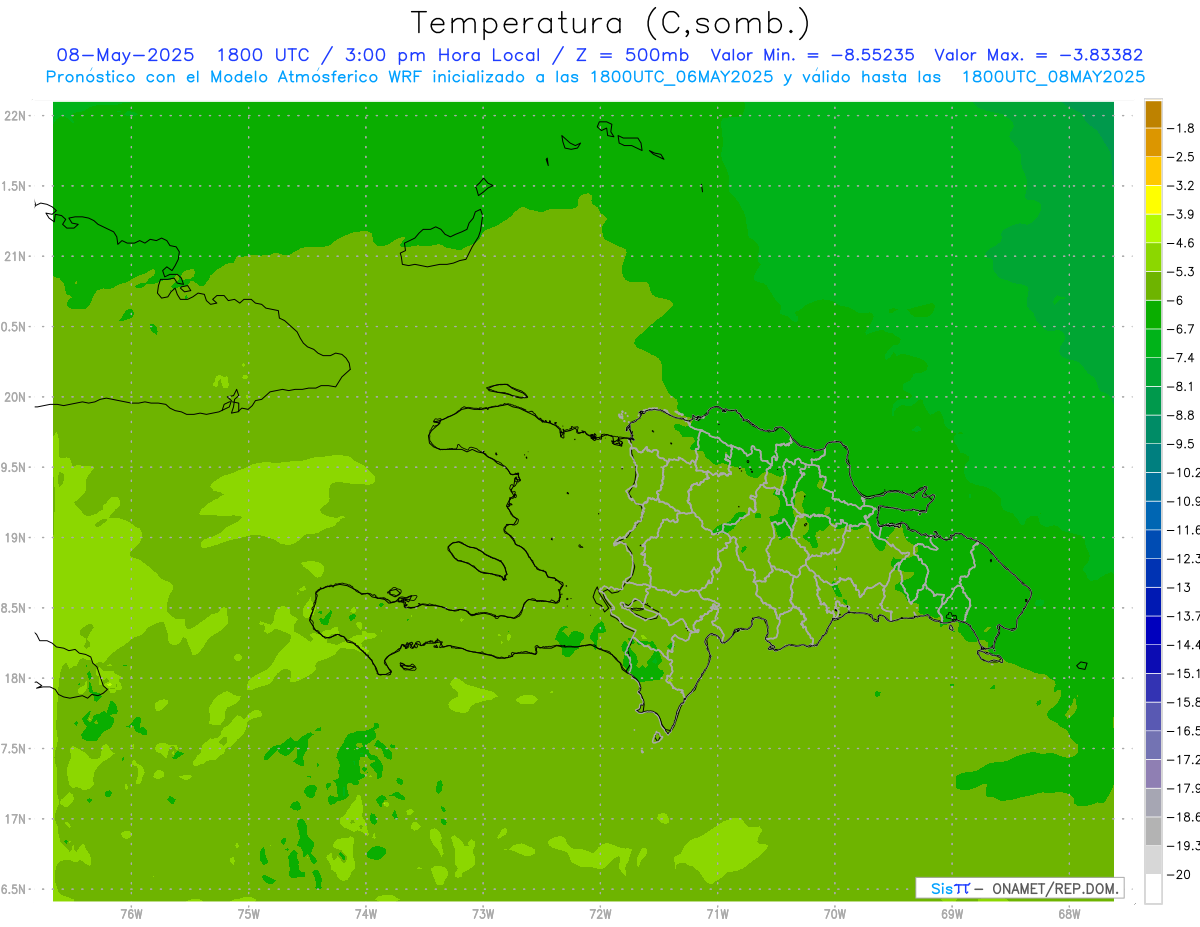
Task: Click 'Valor Min. = -8.55235' text
Action: pos(812,55)
